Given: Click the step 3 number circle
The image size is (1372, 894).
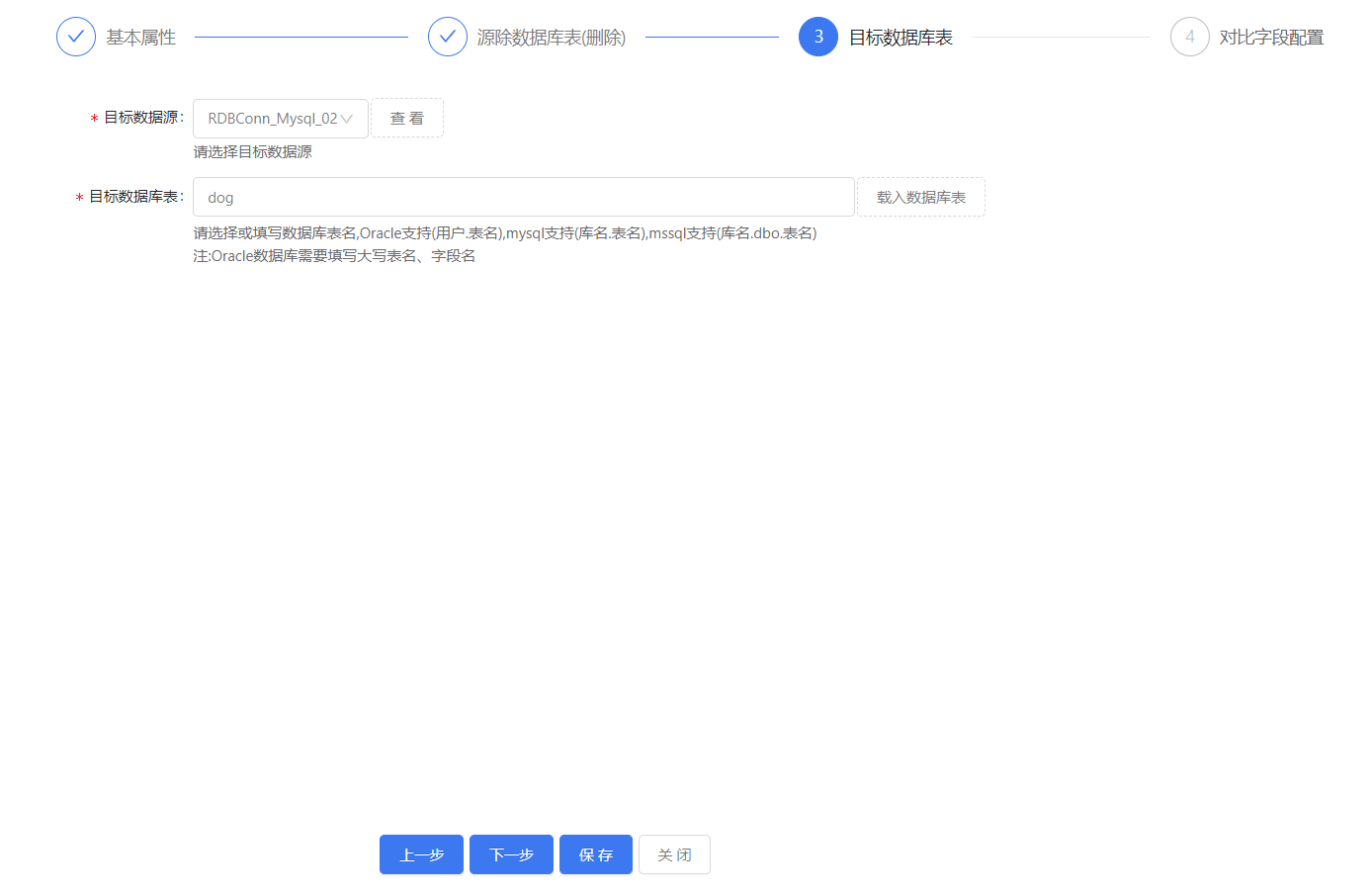Looking at the screenshot, I should click(x=817, y=37).
